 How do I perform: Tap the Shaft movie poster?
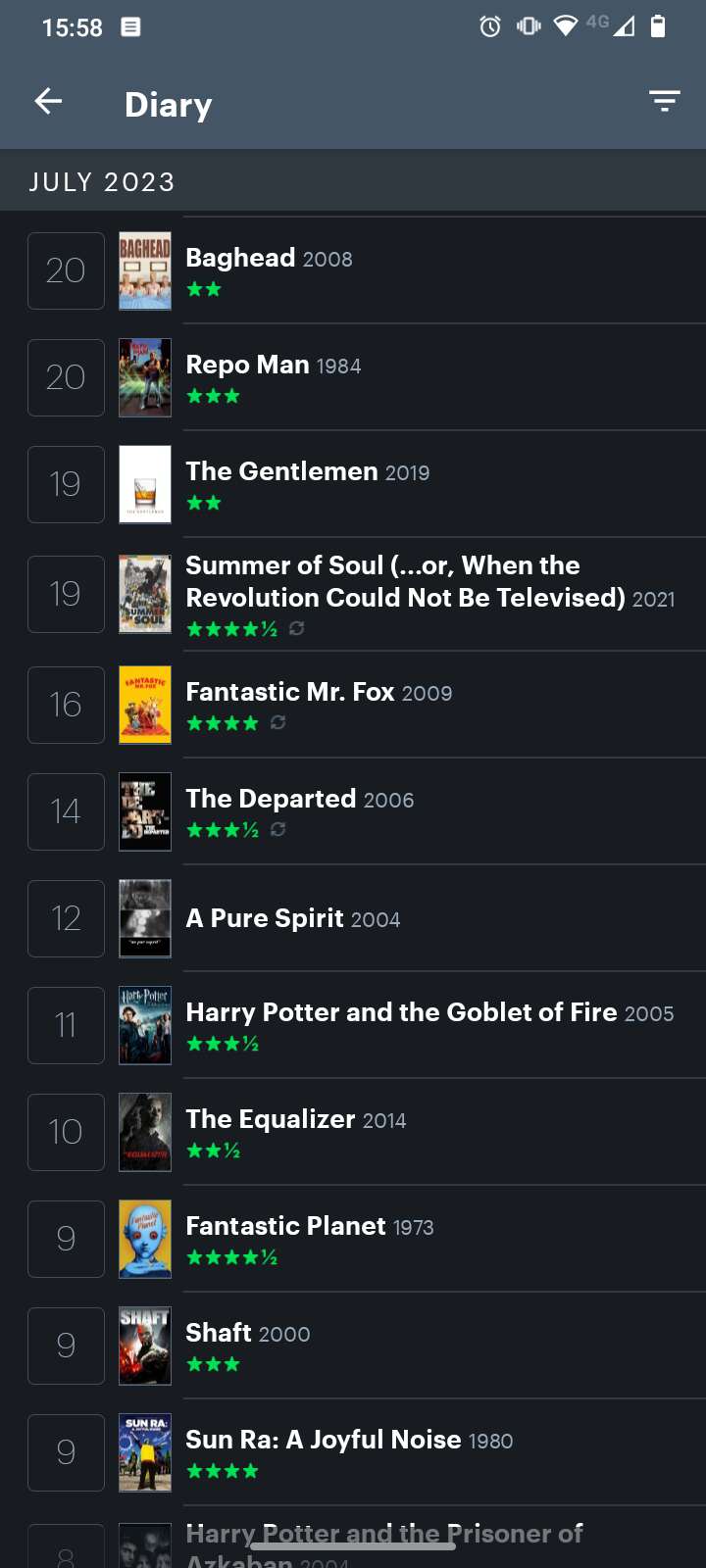click(x=145, y=1346)
